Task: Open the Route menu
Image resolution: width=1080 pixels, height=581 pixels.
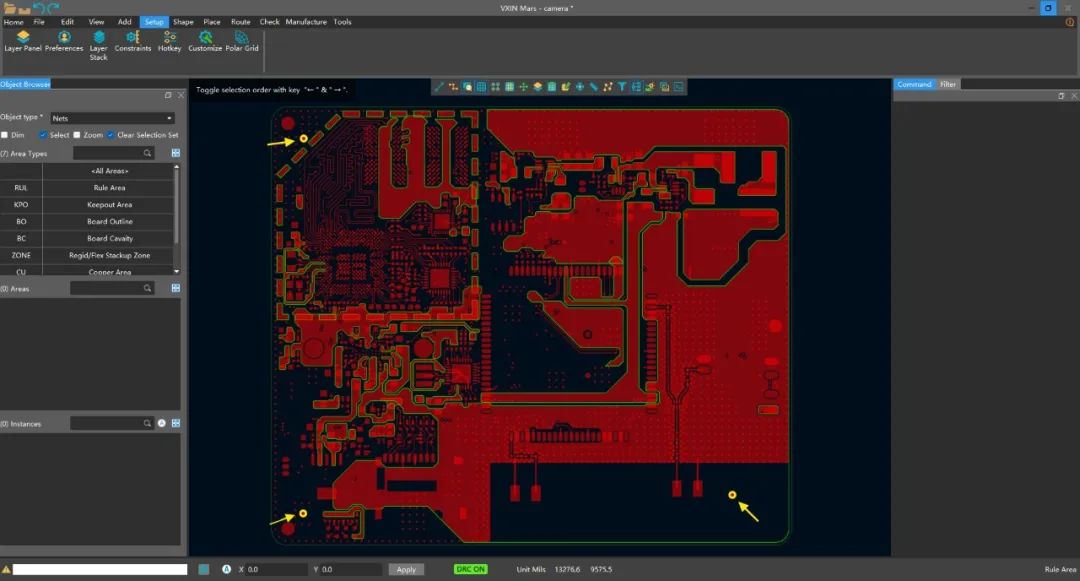Action: tap(240, 21)
